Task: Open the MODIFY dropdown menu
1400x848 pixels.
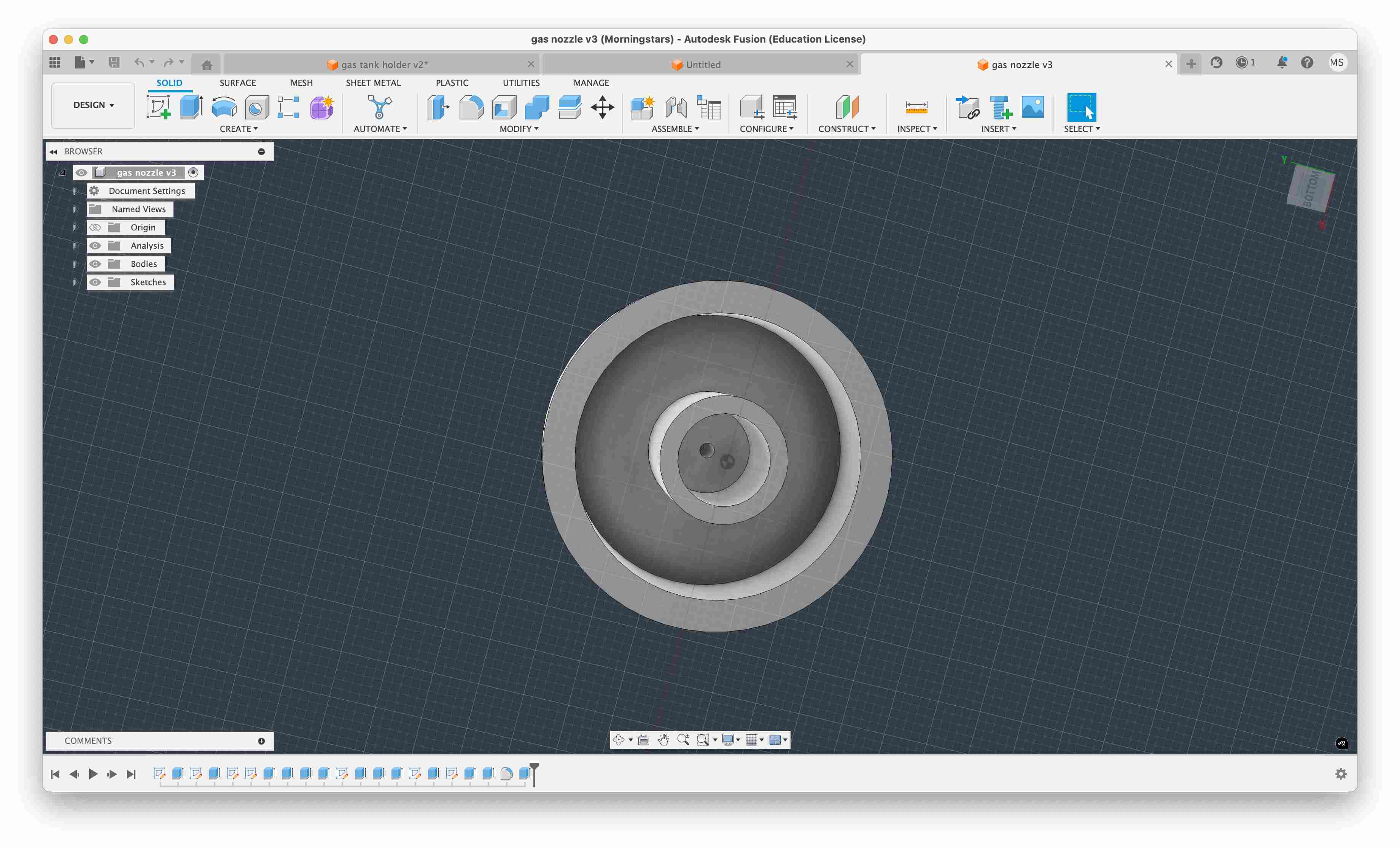Action: [519, 129]
